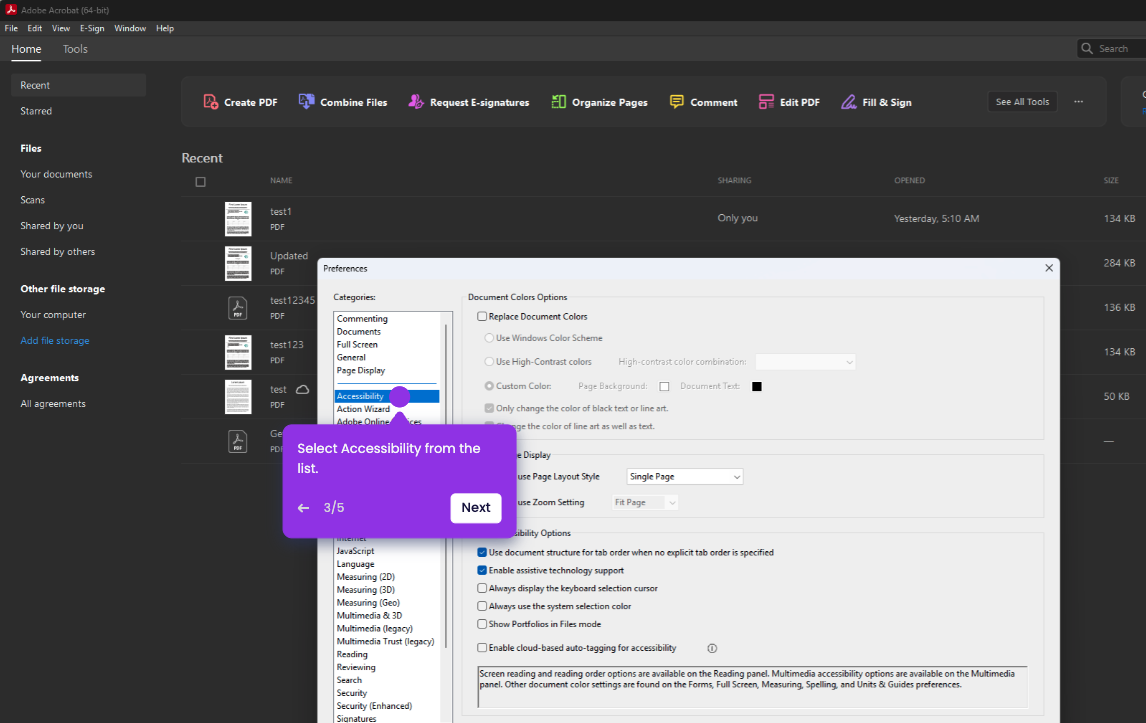The image size is (1146, 723).
Task: Select Accessibility in Categories list
Action: click(387, 396)
